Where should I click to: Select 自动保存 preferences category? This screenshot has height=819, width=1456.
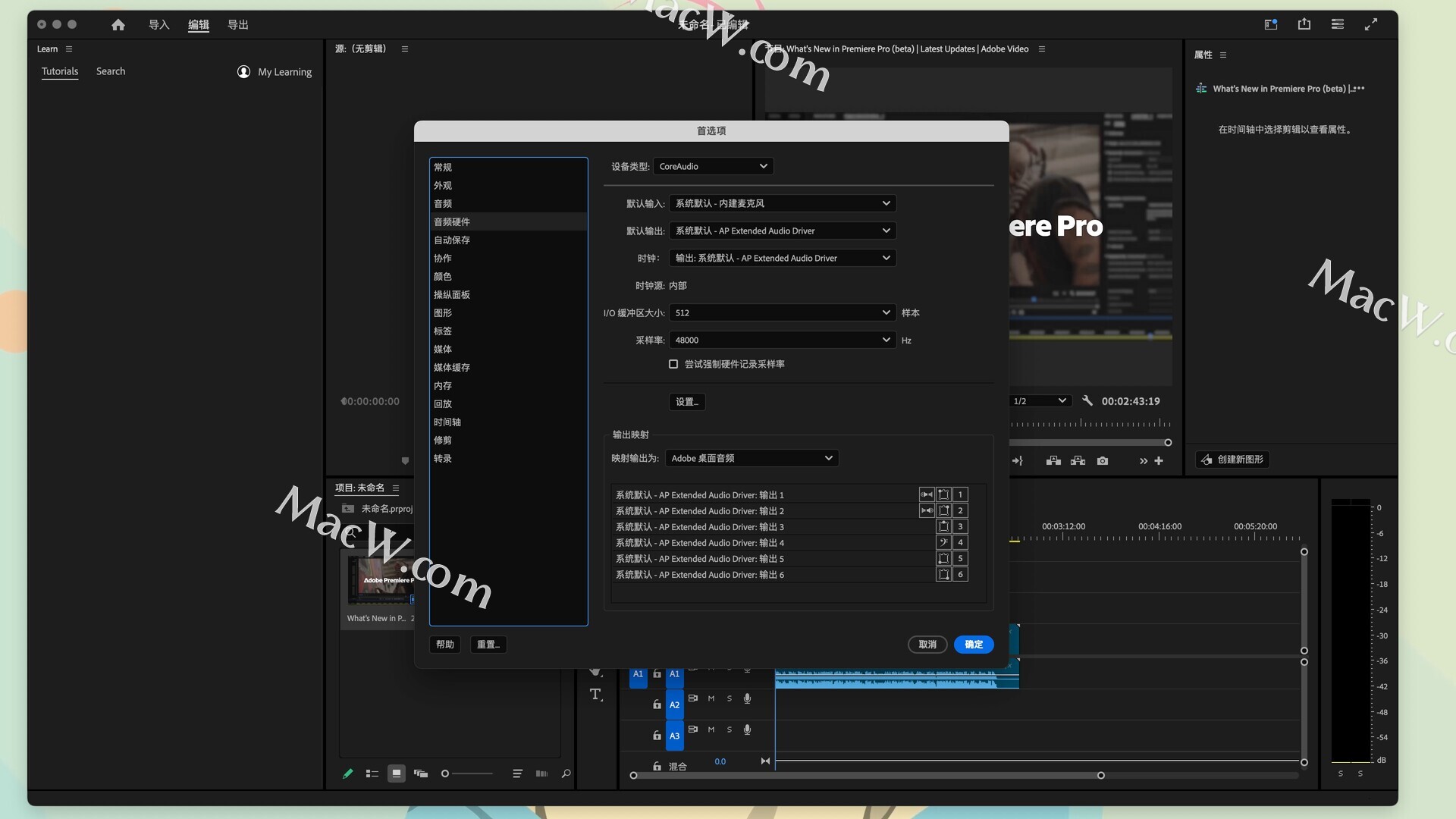click(508, 240)
